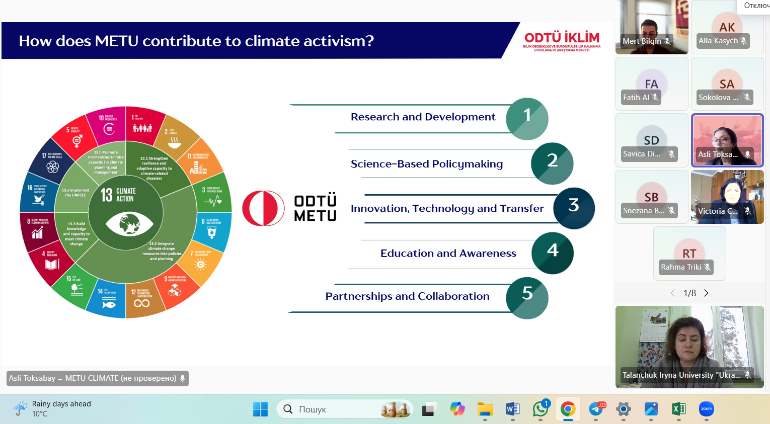The height and width of the screenshot is (424, 770).
Task: Select Asli Toksabay's highlighted video tile
Action: pyautogui.click(x=727, y=138)
